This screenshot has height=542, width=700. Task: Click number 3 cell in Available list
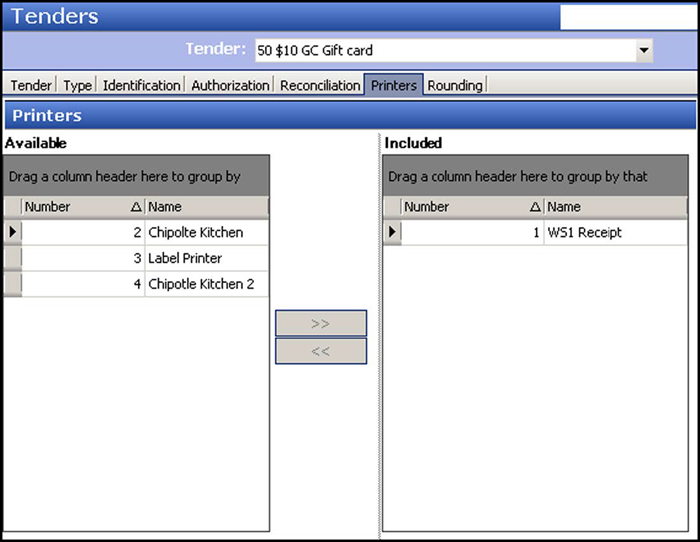83,258
